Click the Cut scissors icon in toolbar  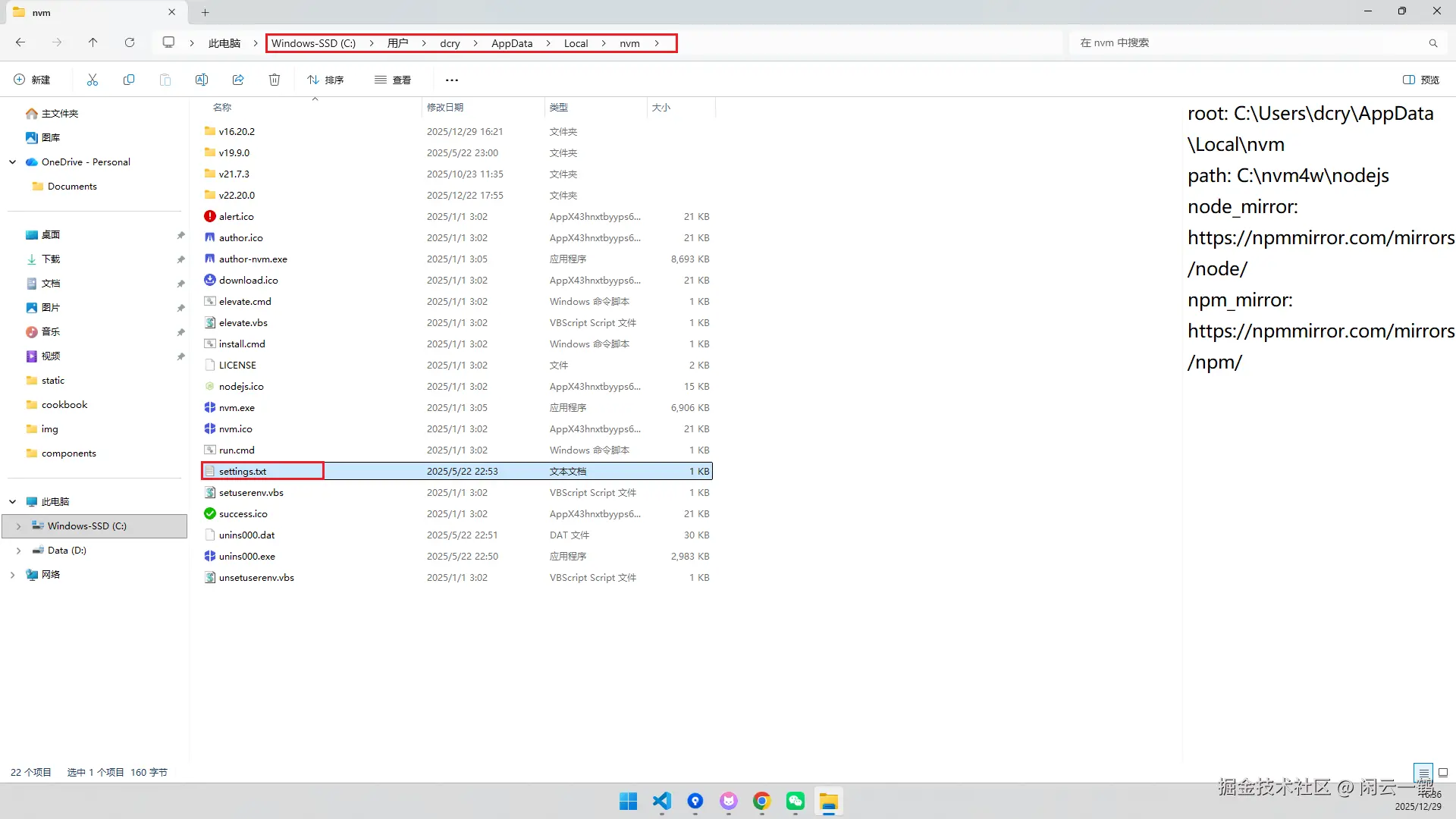93,80
